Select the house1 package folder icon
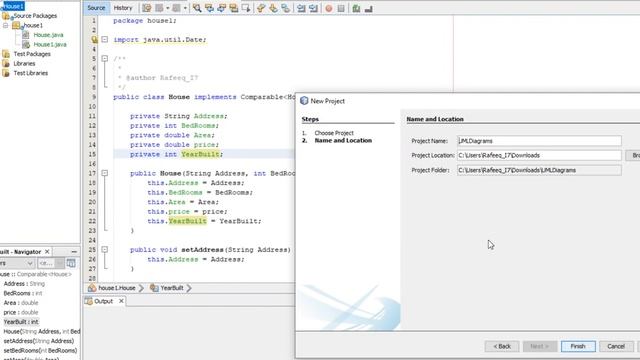 pos(16,25)
